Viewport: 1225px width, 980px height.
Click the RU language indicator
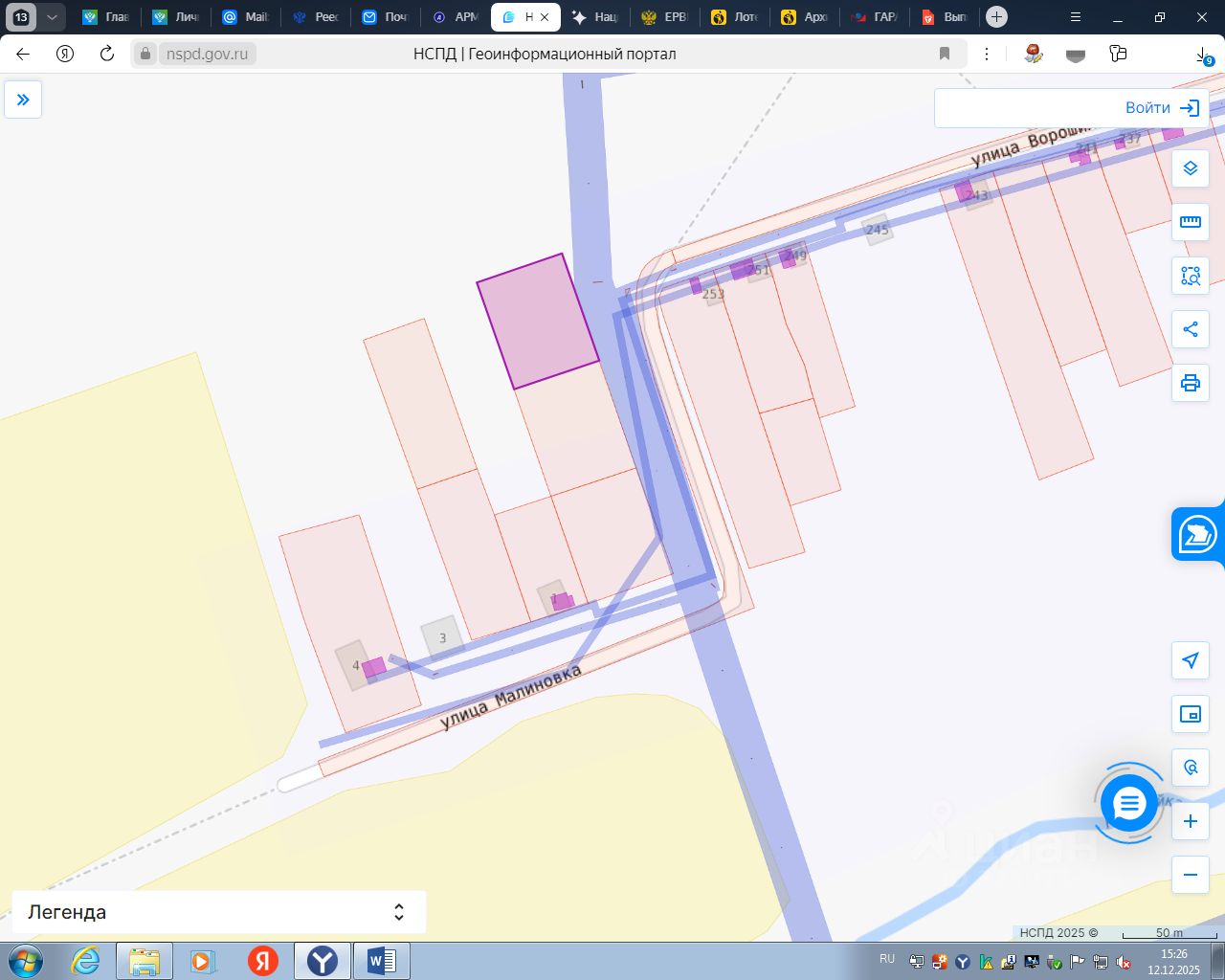(x=887, y=959)
